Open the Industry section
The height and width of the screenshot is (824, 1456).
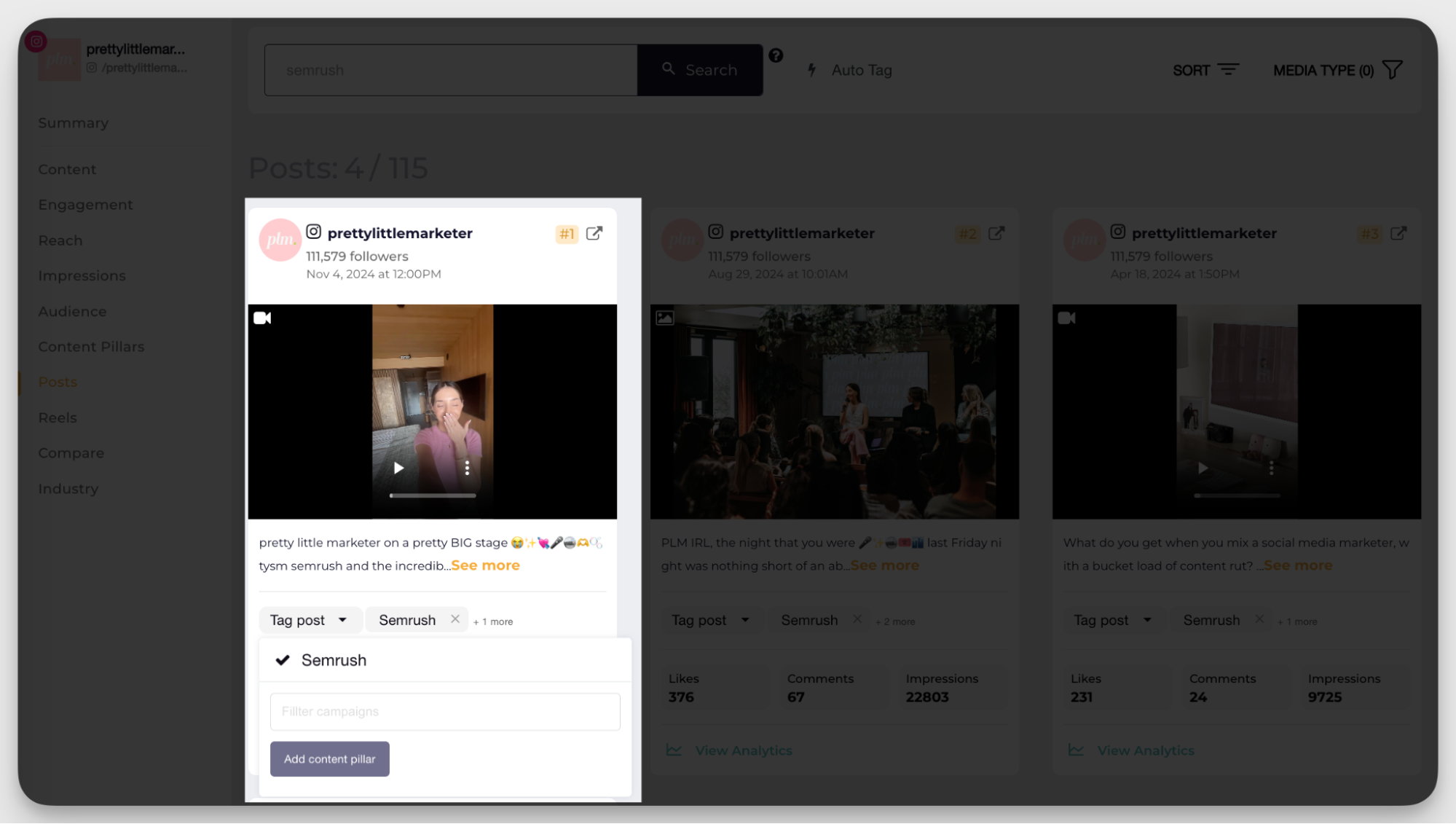click(68, 489)
